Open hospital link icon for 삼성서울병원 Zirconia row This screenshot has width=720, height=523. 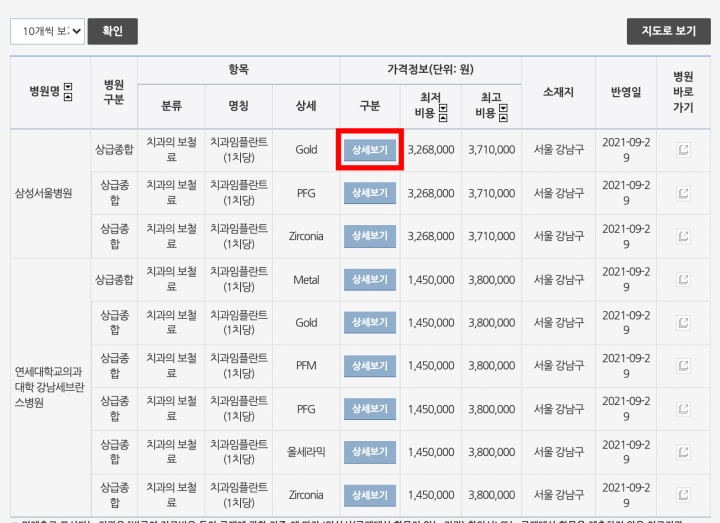[x=683, y=236]
